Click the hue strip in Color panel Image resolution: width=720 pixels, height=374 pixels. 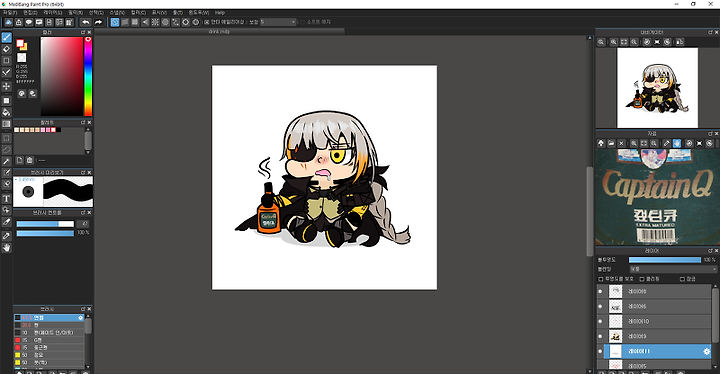tap(88, 76)
